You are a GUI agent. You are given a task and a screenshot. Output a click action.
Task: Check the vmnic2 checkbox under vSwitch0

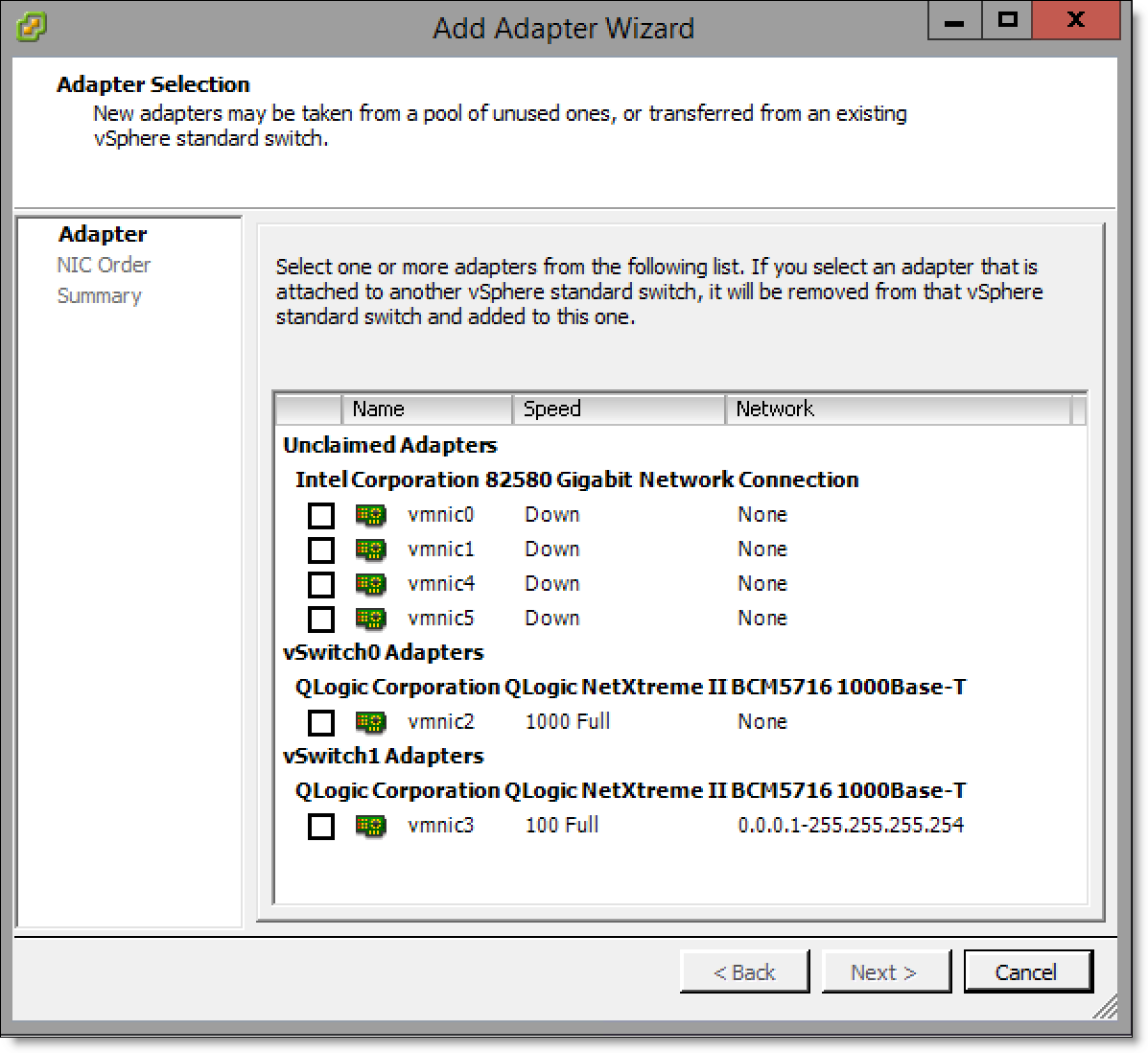pos(321,723)
